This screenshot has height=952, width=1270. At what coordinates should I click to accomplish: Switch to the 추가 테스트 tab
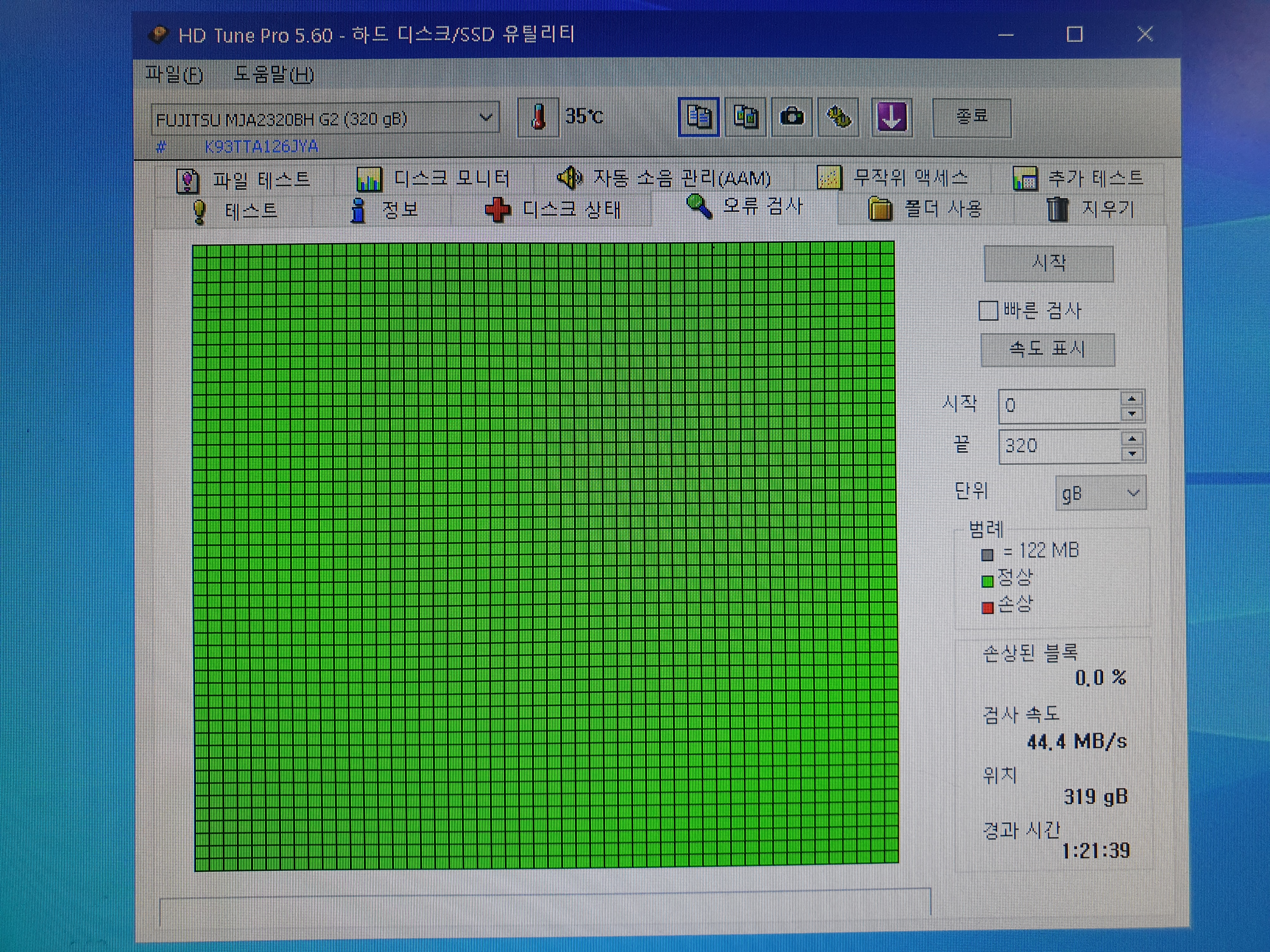click(x=1079, y=178)
